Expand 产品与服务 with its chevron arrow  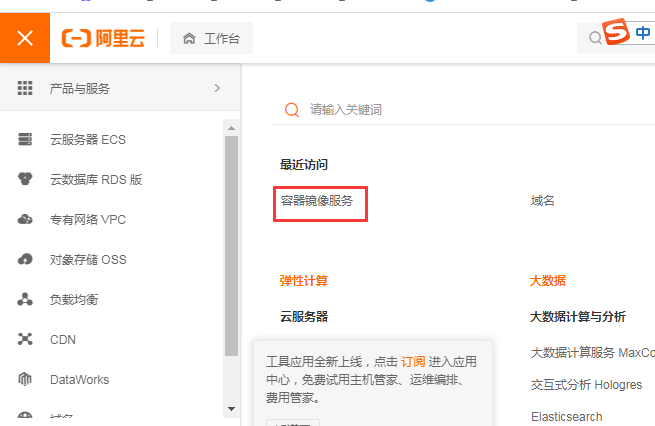[x=217, y=88]
